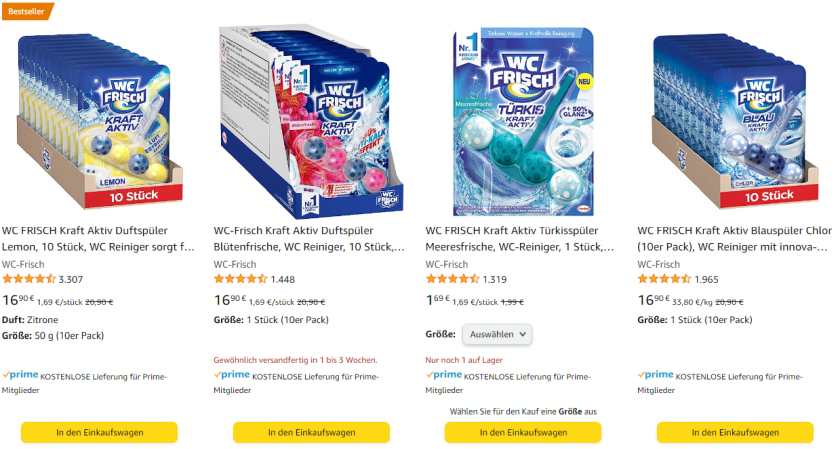This screenshot has width=840, height=449.
Task: Add Türkisspüler Meeresfrische to the Einkaufswagen
Action: [x=523, y=432]
